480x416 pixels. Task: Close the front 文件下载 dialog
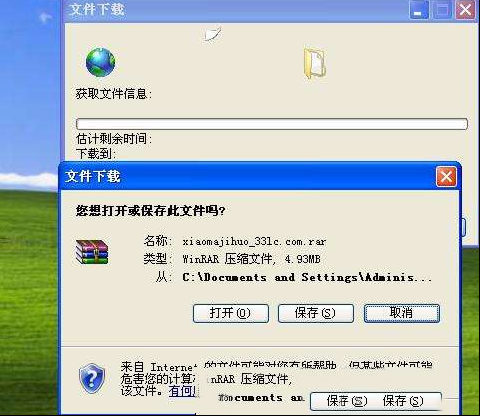446,176
